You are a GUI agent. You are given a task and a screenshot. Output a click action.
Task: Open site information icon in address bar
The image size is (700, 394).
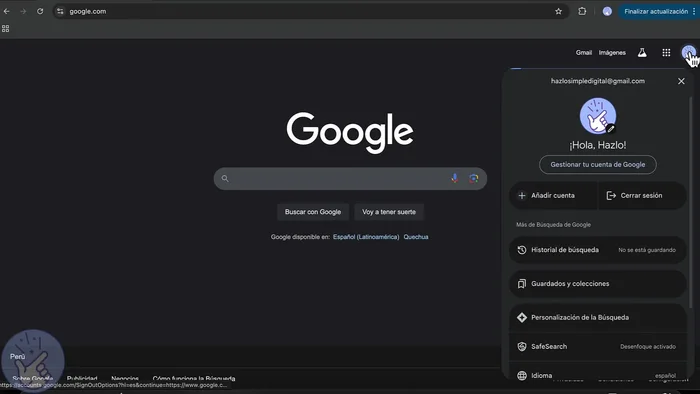coord(60,11)
